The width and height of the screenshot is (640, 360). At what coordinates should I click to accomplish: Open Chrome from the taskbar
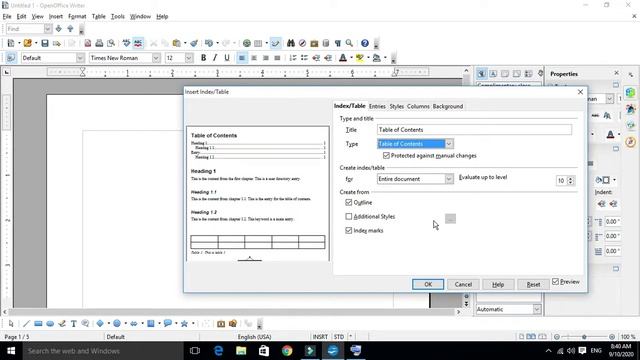pyautogui.click(x=287, y=351)
